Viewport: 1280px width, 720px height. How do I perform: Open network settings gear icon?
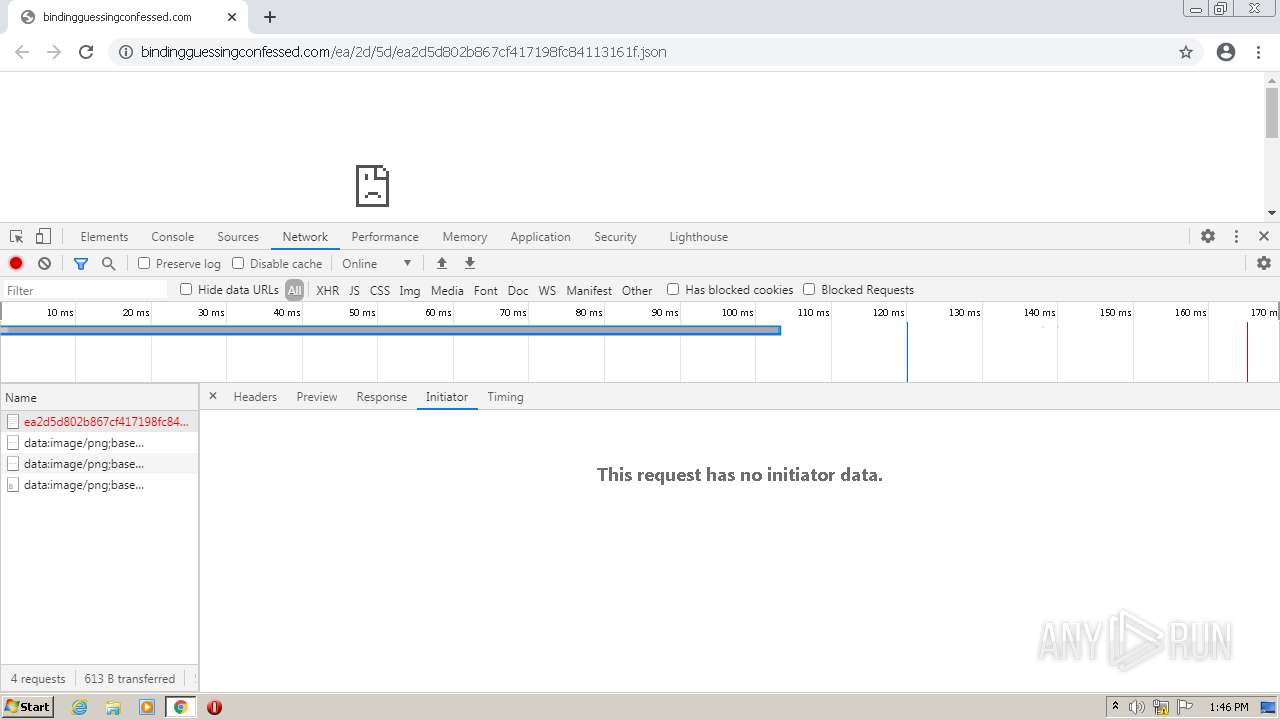pyautogui.click(x=1264, y=263)
